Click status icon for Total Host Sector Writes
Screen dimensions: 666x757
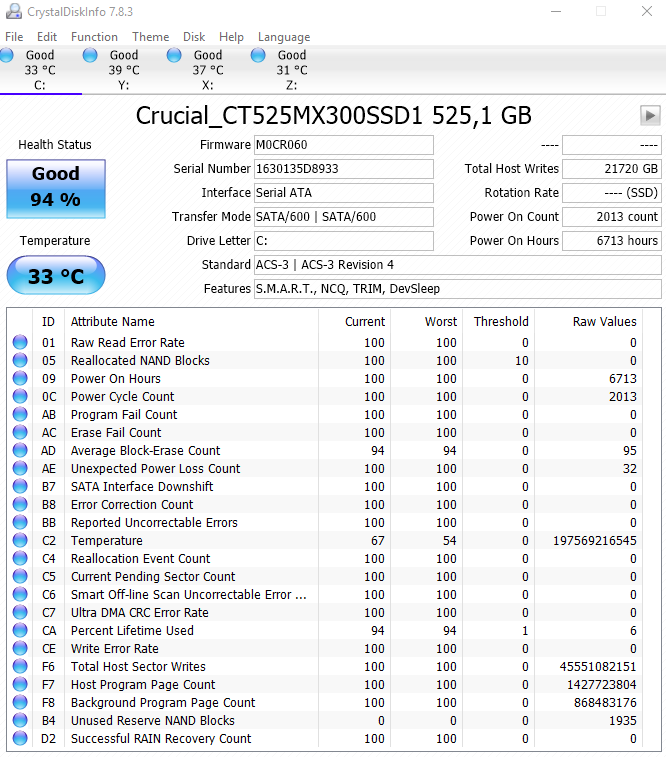[20, 666]
